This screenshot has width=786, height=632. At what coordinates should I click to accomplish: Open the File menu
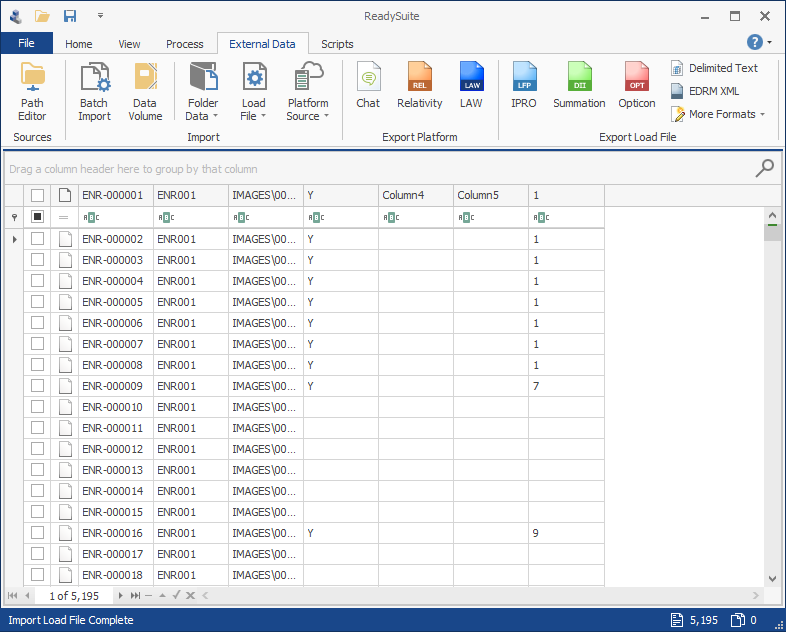(27, 43)
